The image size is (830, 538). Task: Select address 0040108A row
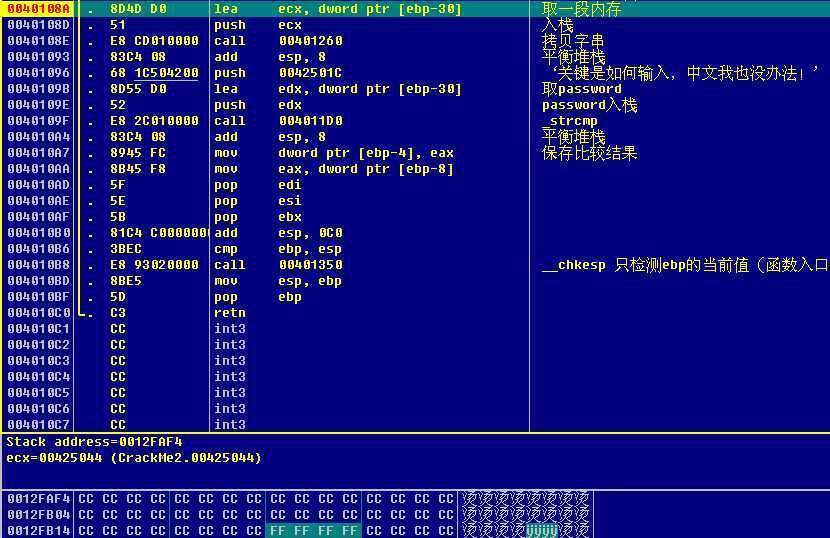click(415, 8)
